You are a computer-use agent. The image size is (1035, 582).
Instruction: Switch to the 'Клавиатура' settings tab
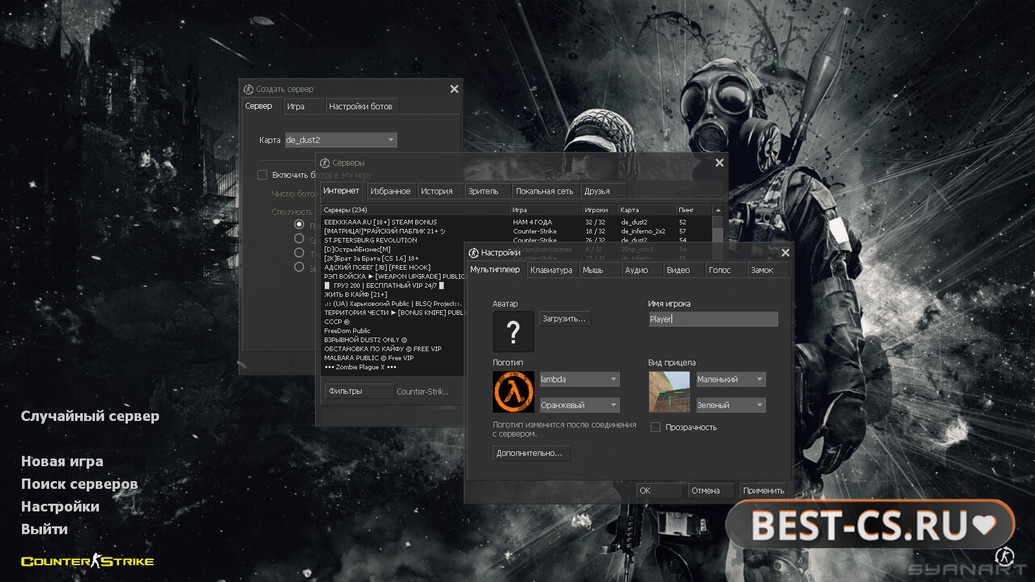point(551,270)
